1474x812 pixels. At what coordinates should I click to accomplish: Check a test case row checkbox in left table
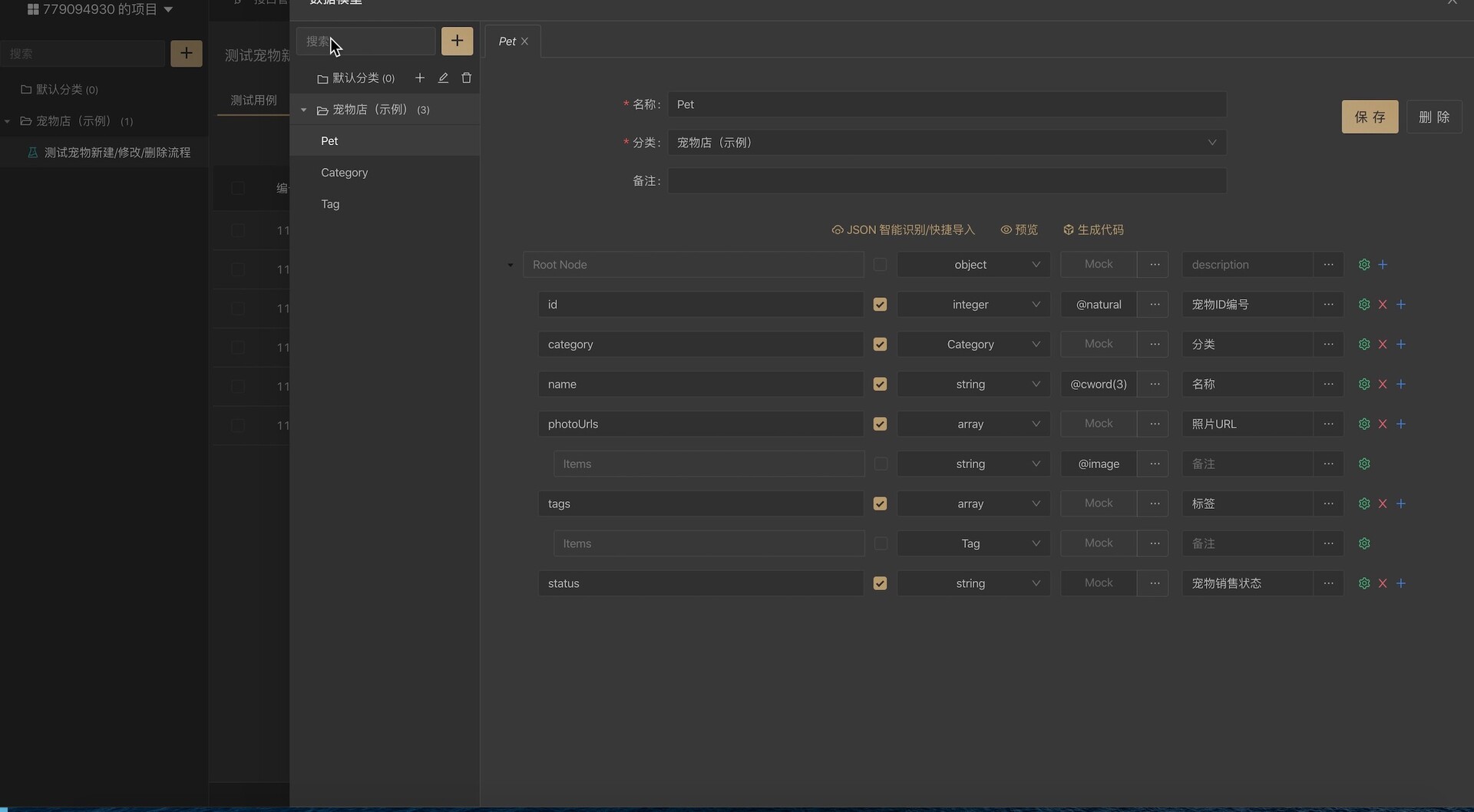click(x=237, y=230)
